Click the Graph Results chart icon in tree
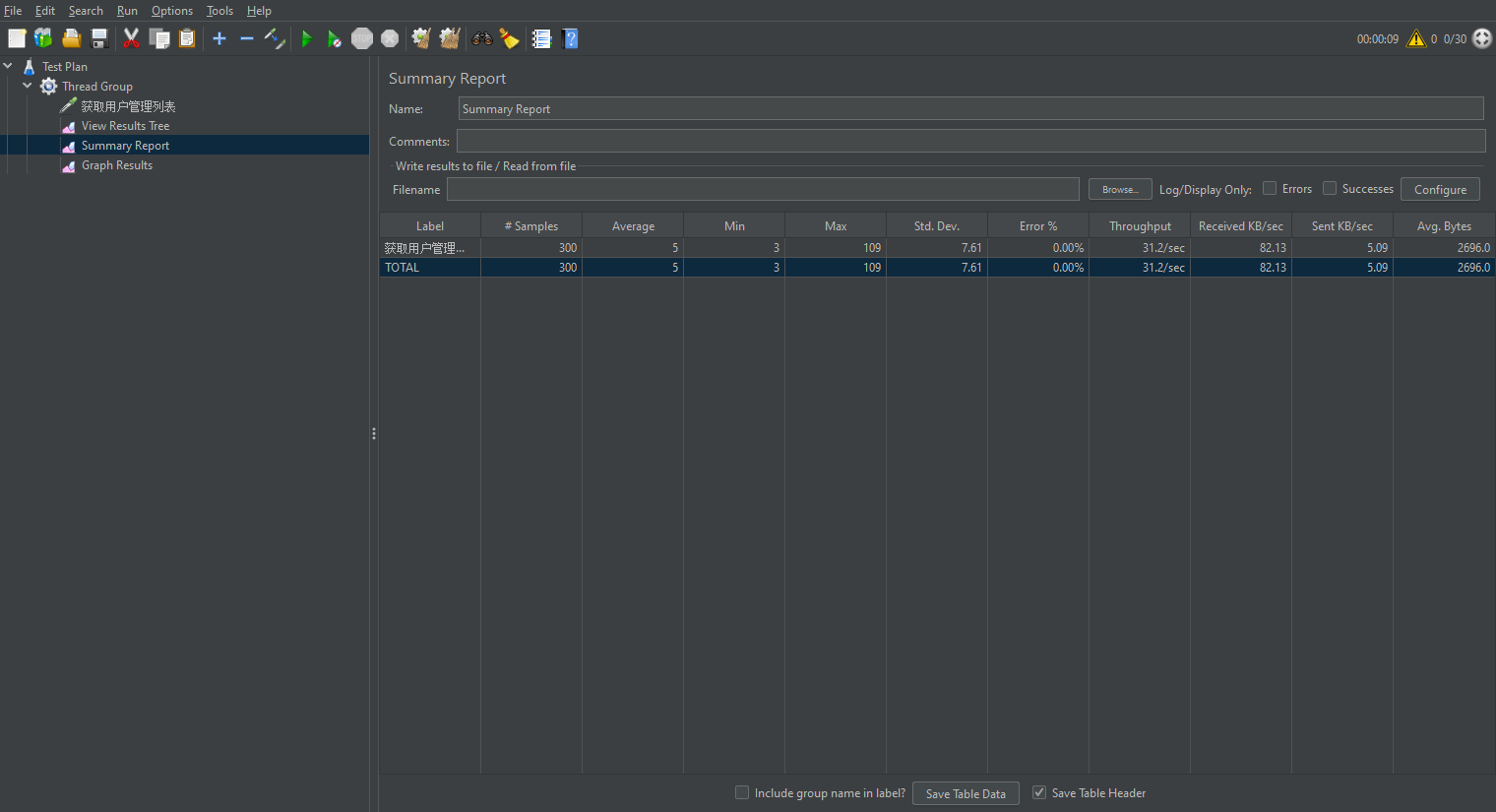The height and width of the screenshot is (812, 1496). click(68, 165)
